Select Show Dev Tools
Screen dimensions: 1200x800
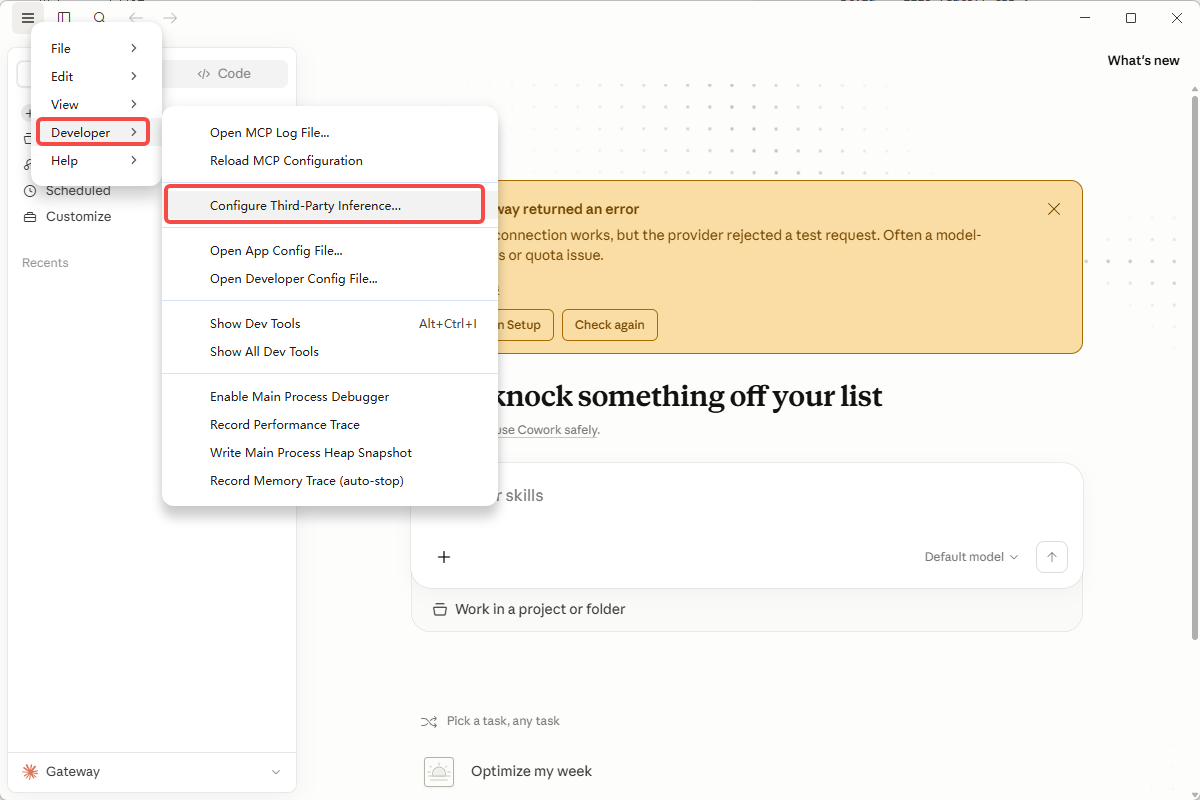[x=330, y=324]
